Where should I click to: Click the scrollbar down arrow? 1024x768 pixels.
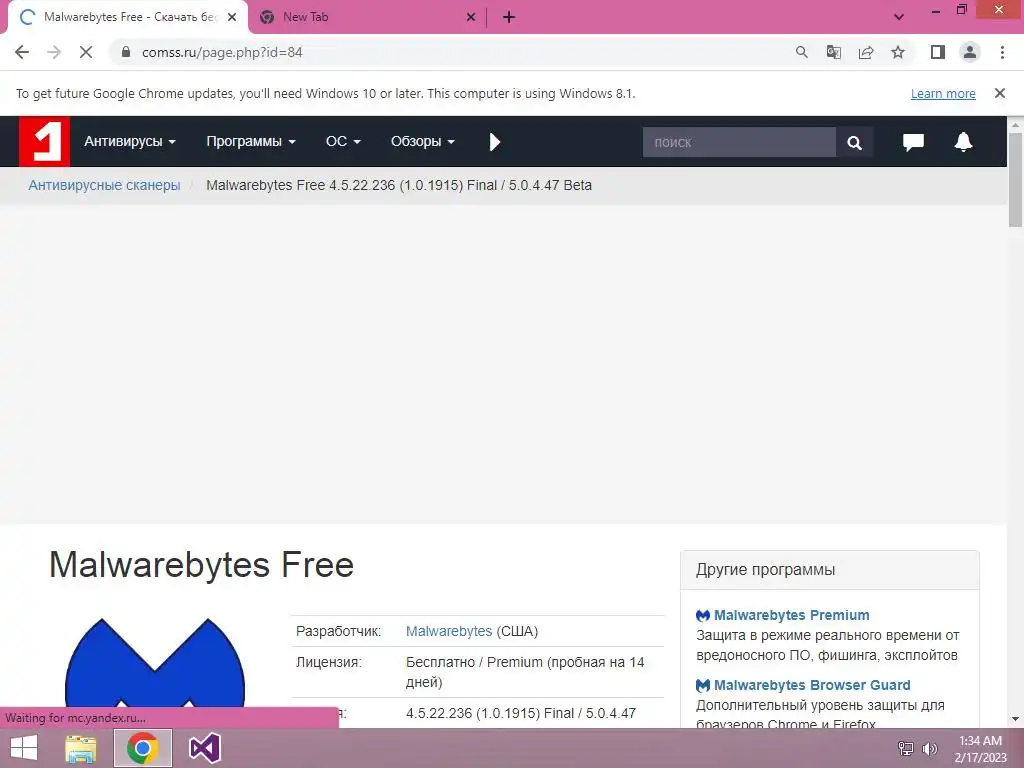click(1016, 720)
